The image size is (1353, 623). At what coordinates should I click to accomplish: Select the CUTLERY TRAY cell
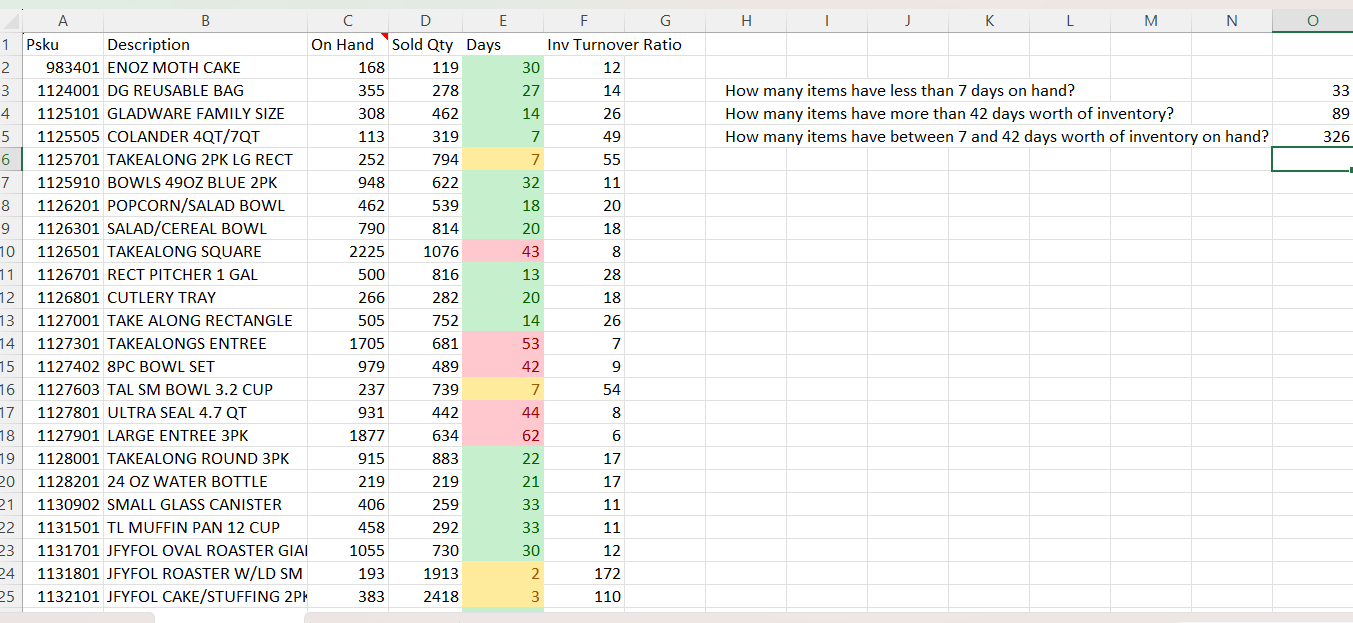[205, 297]
